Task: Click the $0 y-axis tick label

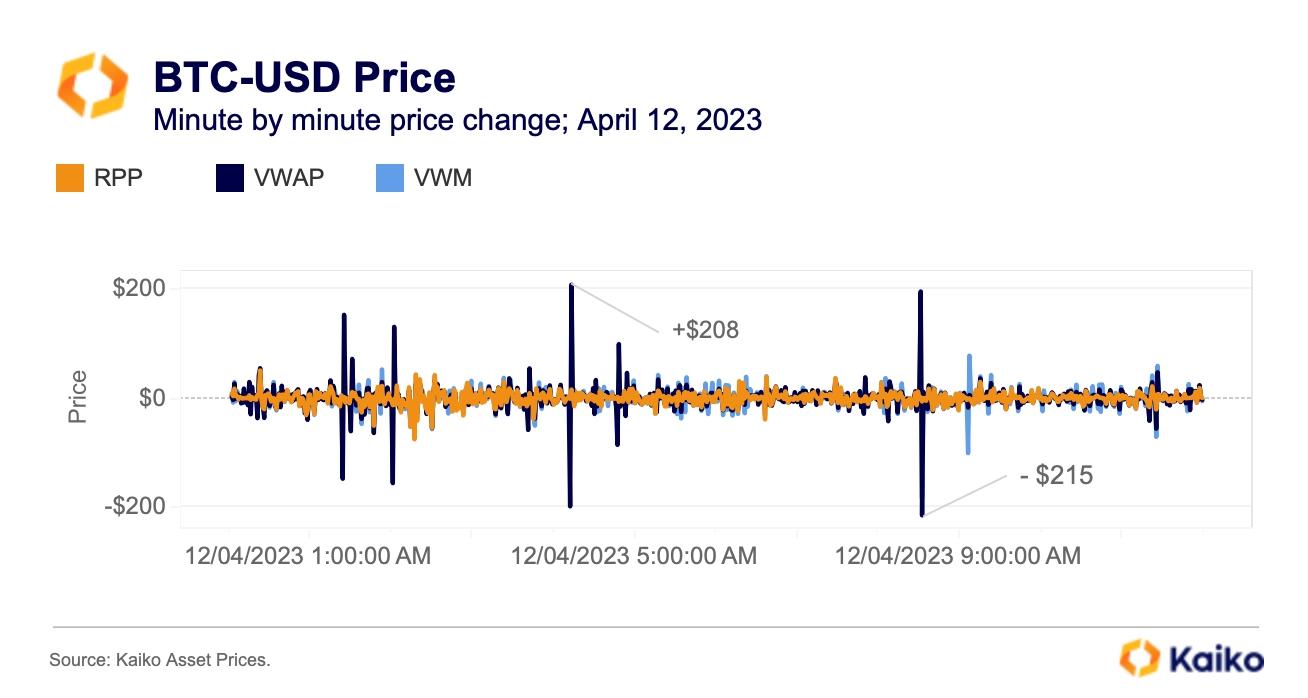Action: pos(151,398)
